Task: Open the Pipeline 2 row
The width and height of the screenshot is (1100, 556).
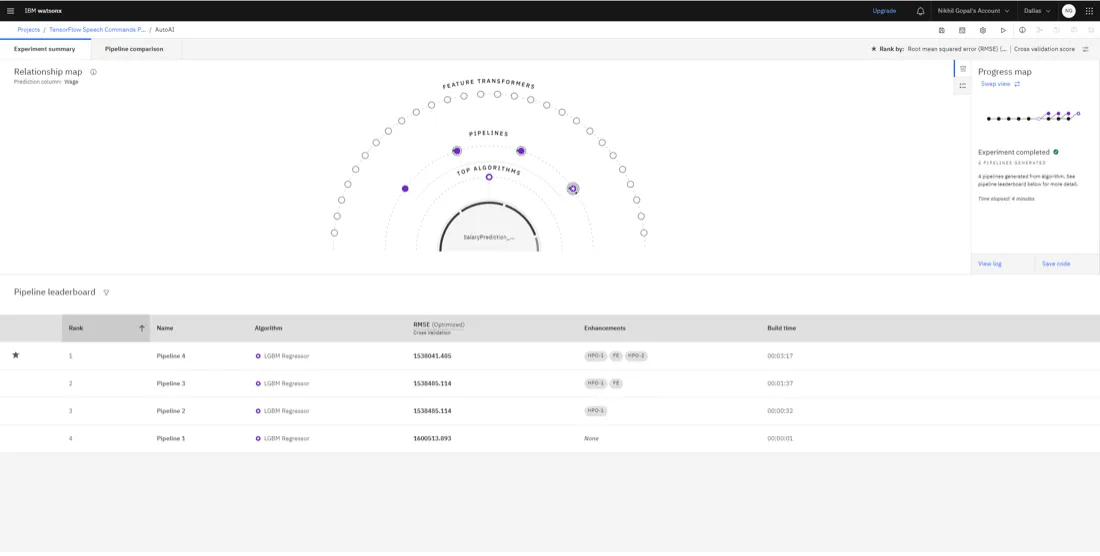Action: [x=550, y=411]
